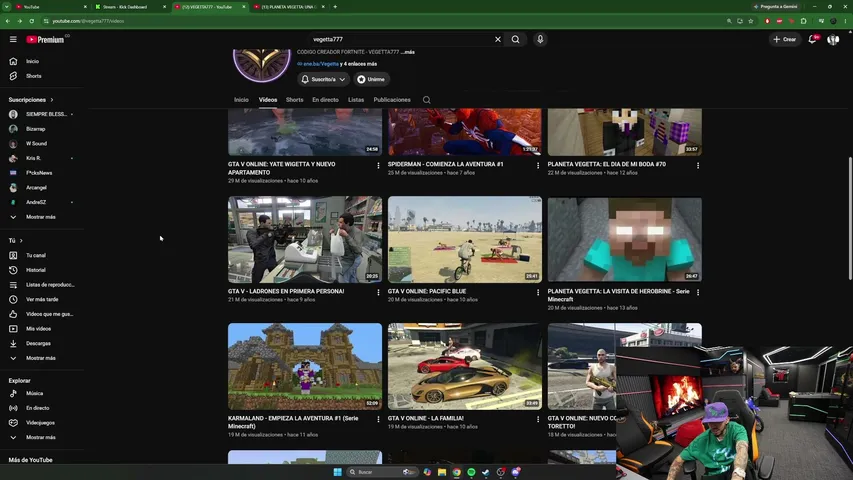Open Windows Start menu
Screen dimensions: 853x480
click(x=337, y=472)
